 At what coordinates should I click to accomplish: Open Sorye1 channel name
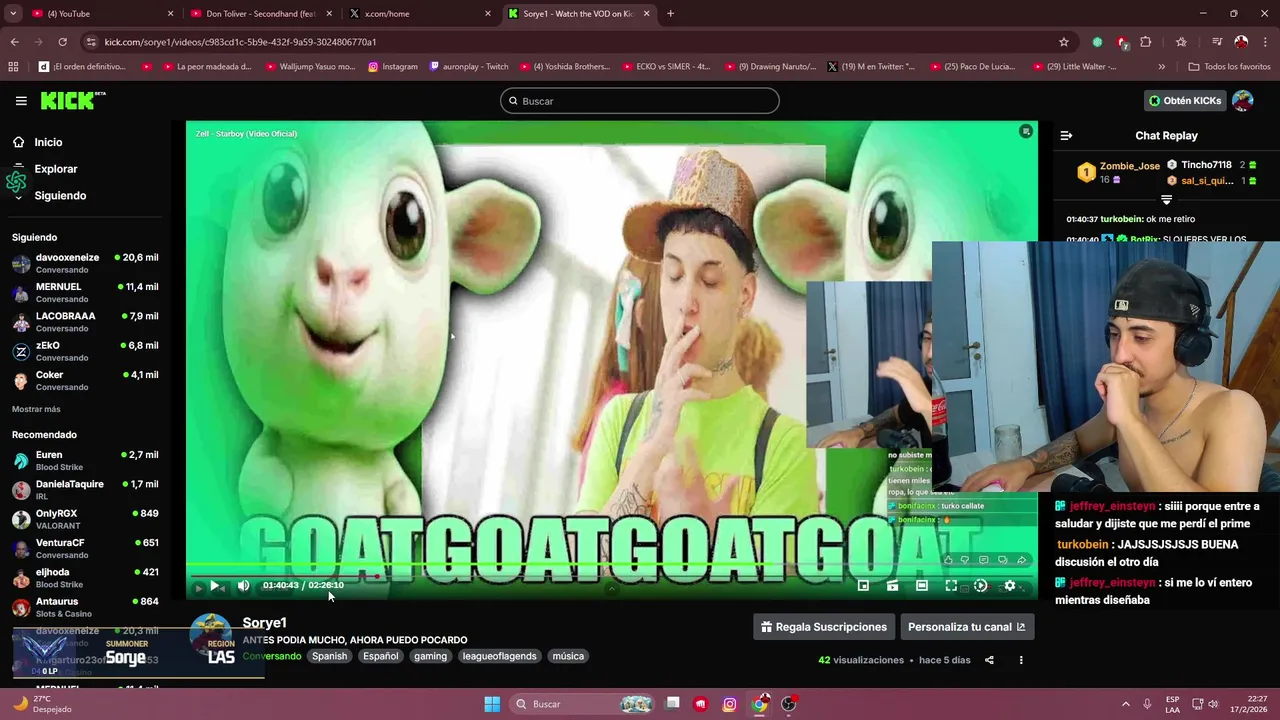click(264, 623)
